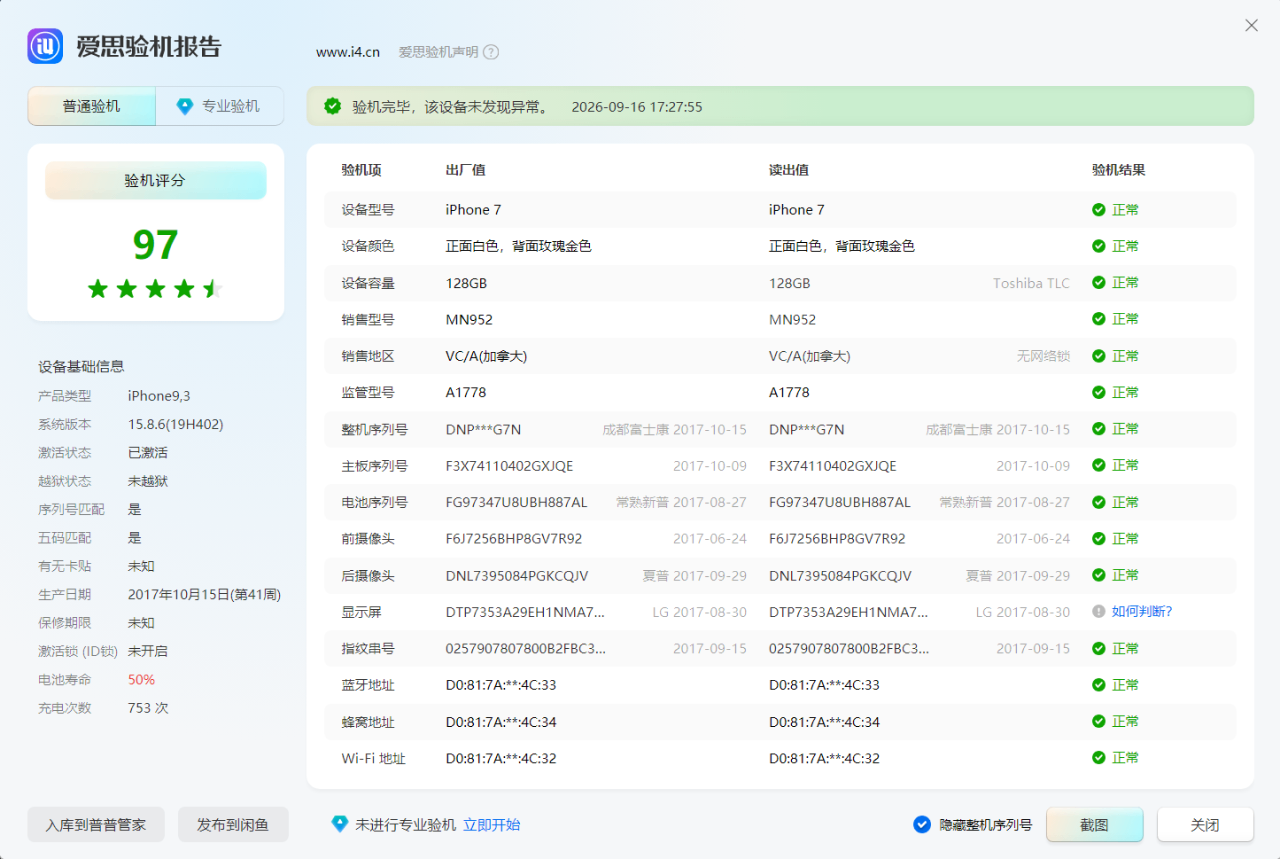Click factory battery serial FG97347U8UBH887AL

[517, 503]
